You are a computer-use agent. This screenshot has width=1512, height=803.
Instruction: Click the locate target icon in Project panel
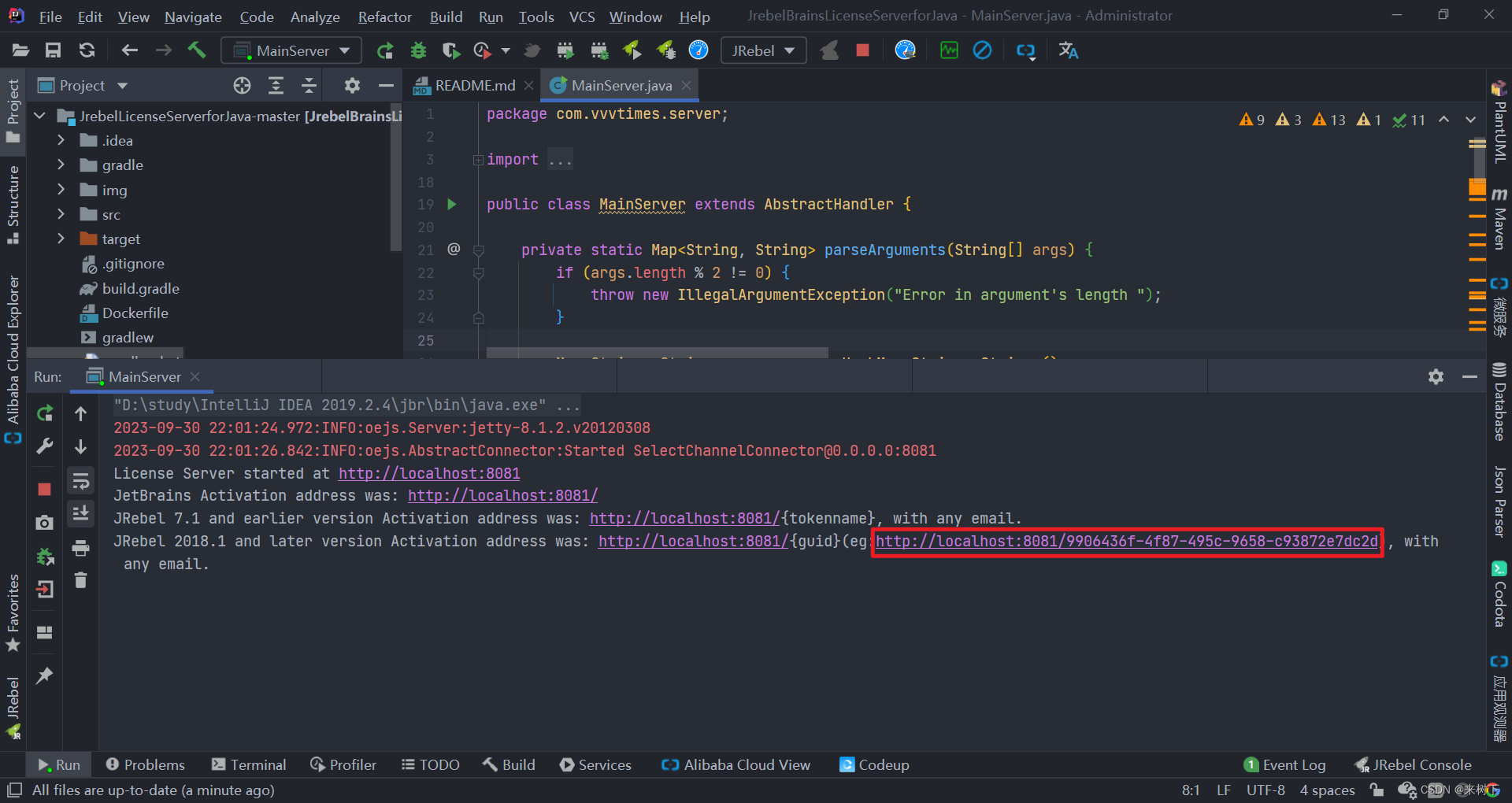(x=242, y=86)
